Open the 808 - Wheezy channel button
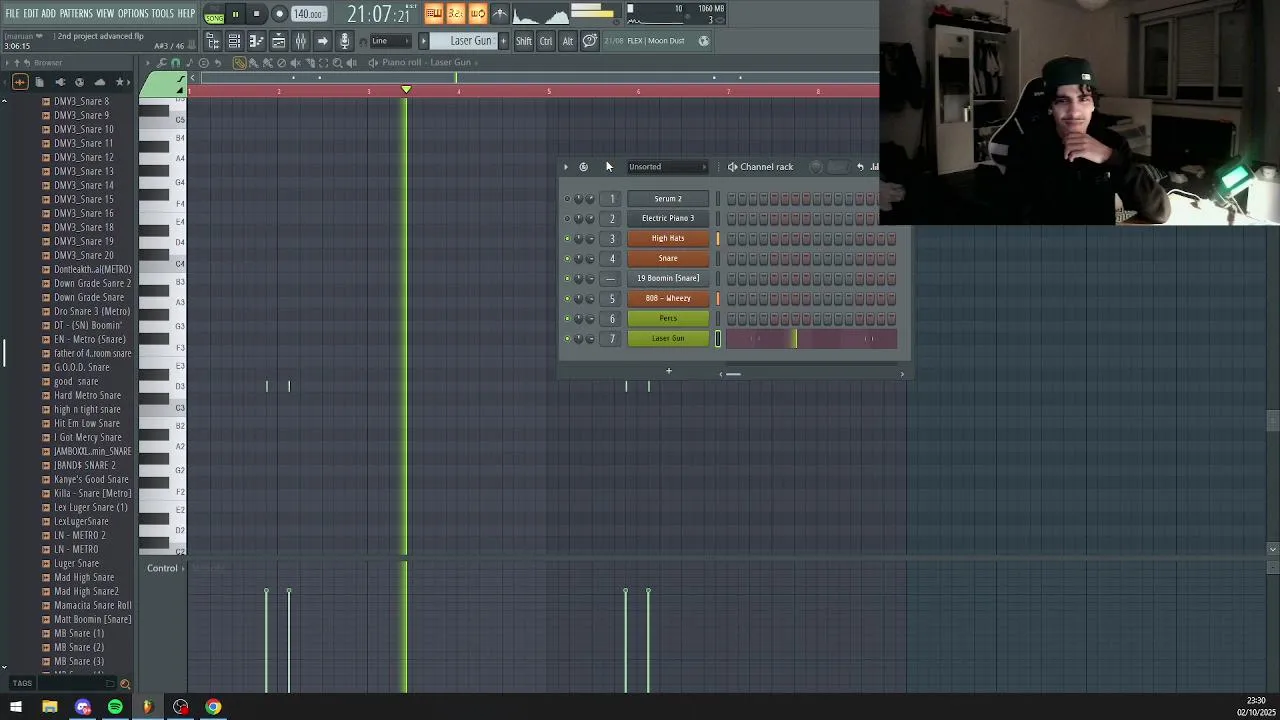 point(668,298)
